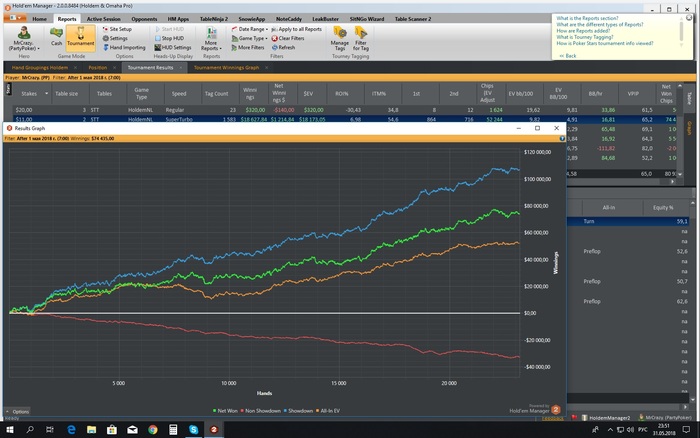
Task: Sort by ITM% column header
Action: click(379, 94)
